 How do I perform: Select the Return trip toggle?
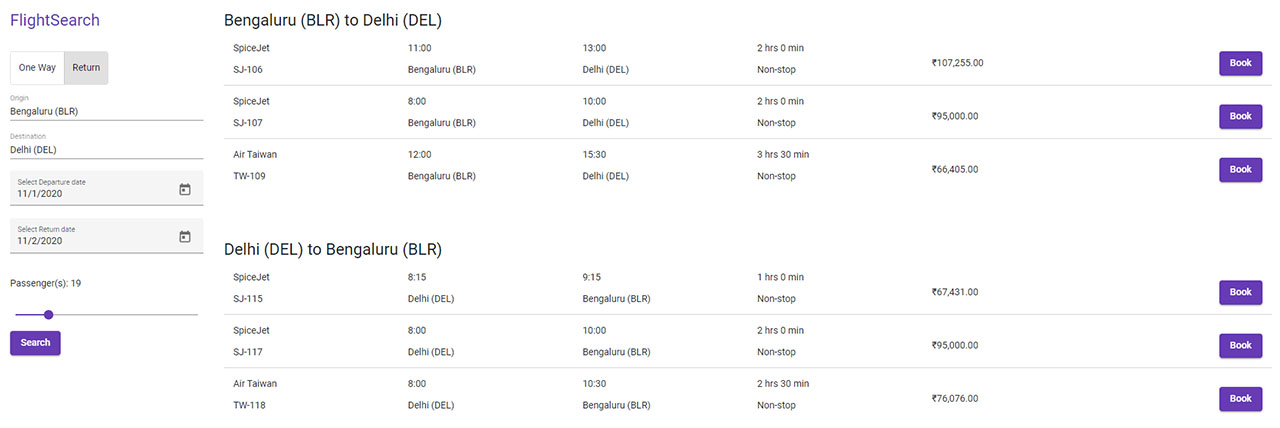pos(86,68)
